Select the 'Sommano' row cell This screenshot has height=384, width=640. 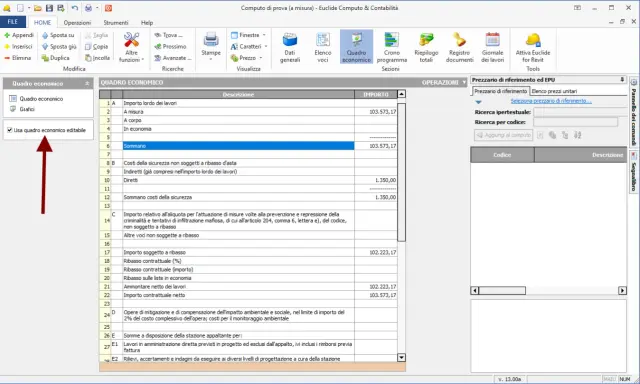tap(238, 146)
